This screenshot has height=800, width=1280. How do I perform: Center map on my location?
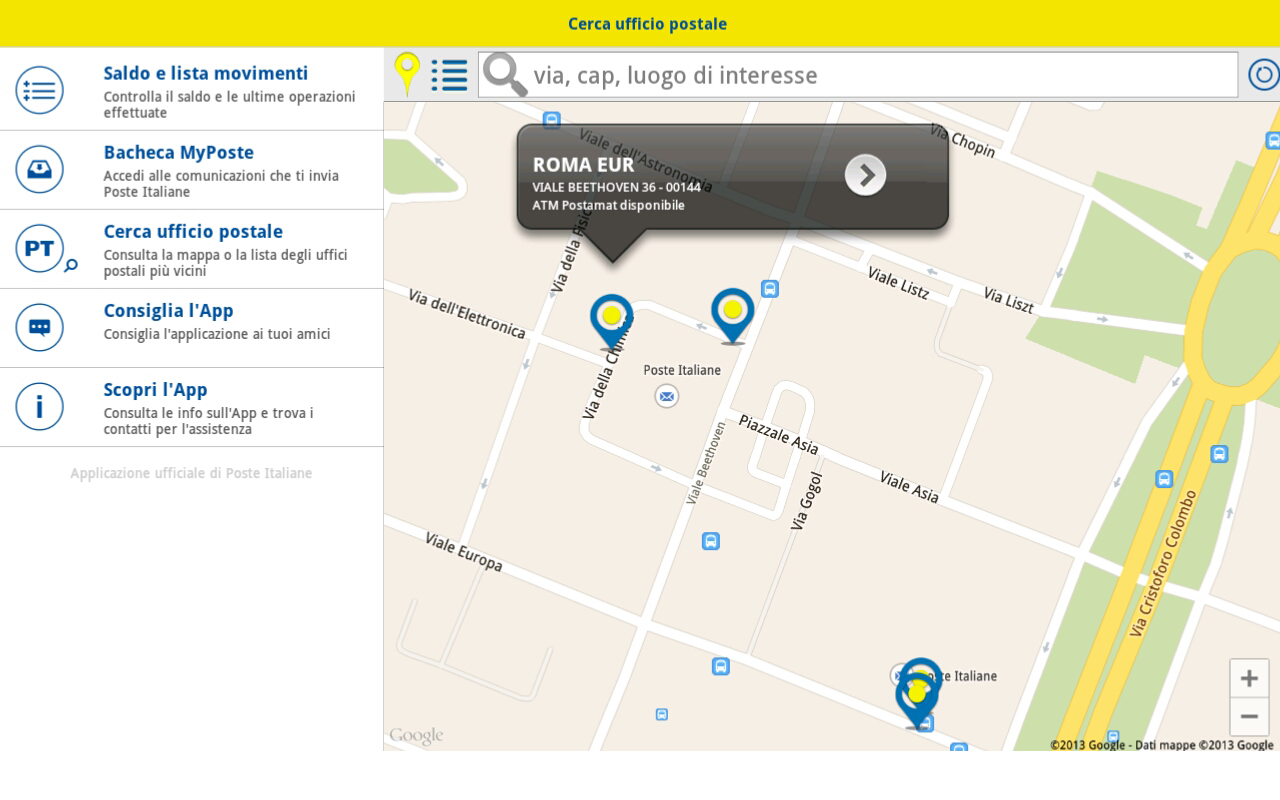1264,75
